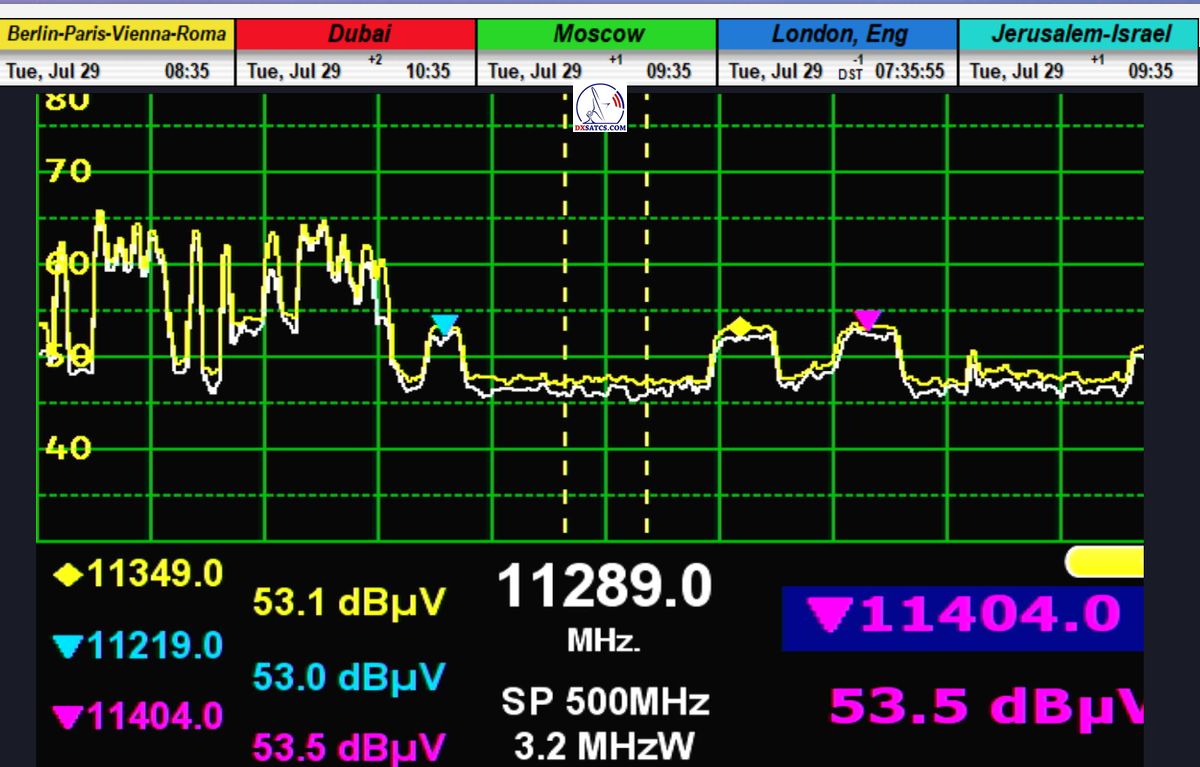Image resolution: width=1200 pixels, height=767 pixels.
Task: Click the 3.2 MHzW bandwidth setting
Action: point(604,745)
